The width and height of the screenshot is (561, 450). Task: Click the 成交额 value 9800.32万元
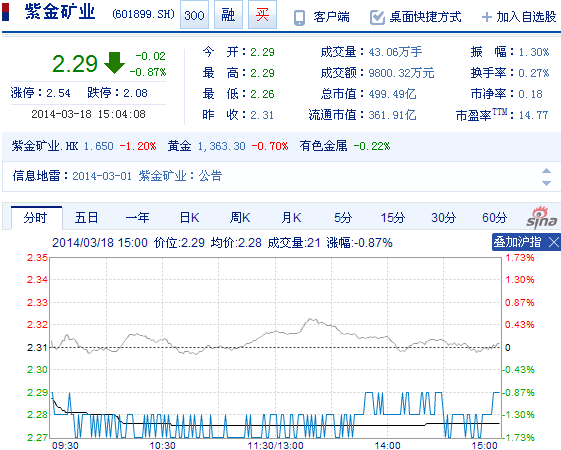tap(401, 73)
